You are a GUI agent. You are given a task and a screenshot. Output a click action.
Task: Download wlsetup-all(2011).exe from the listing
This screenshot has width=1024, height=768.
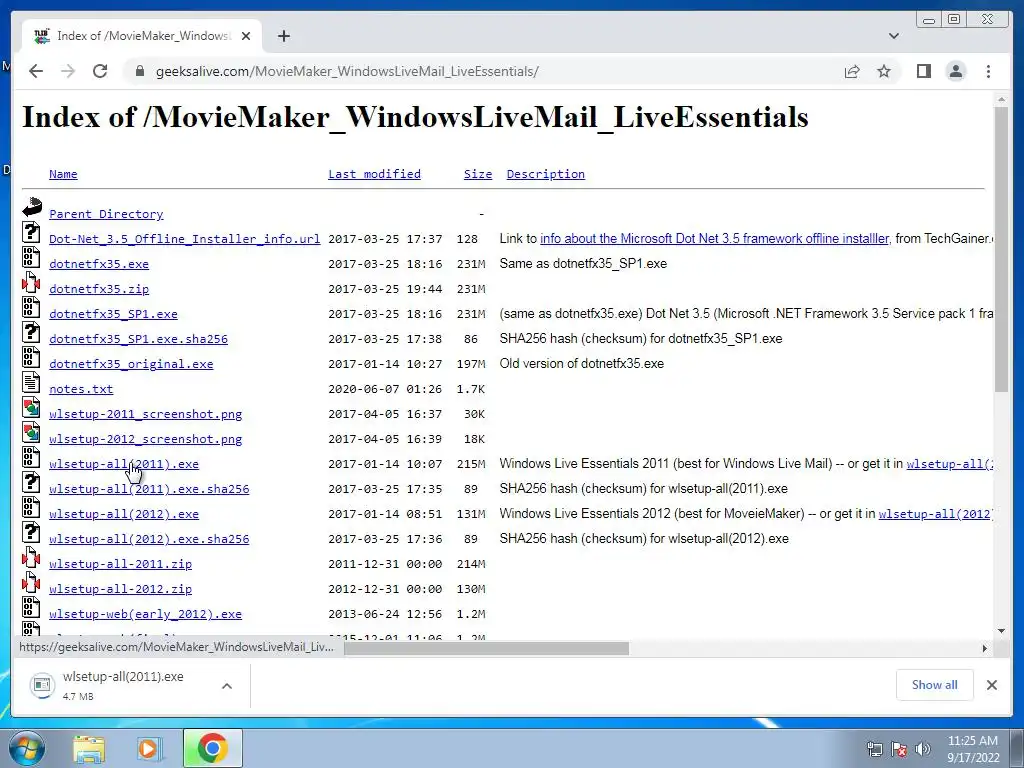(x=124, y=464)
